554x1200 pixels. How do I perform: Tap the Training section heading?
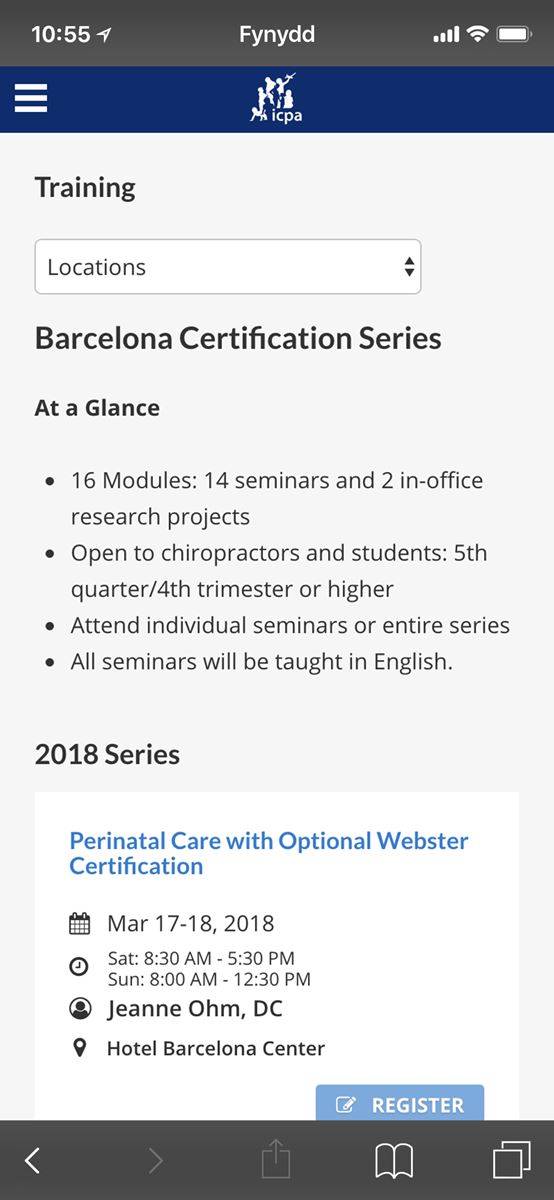coord(85,188)
